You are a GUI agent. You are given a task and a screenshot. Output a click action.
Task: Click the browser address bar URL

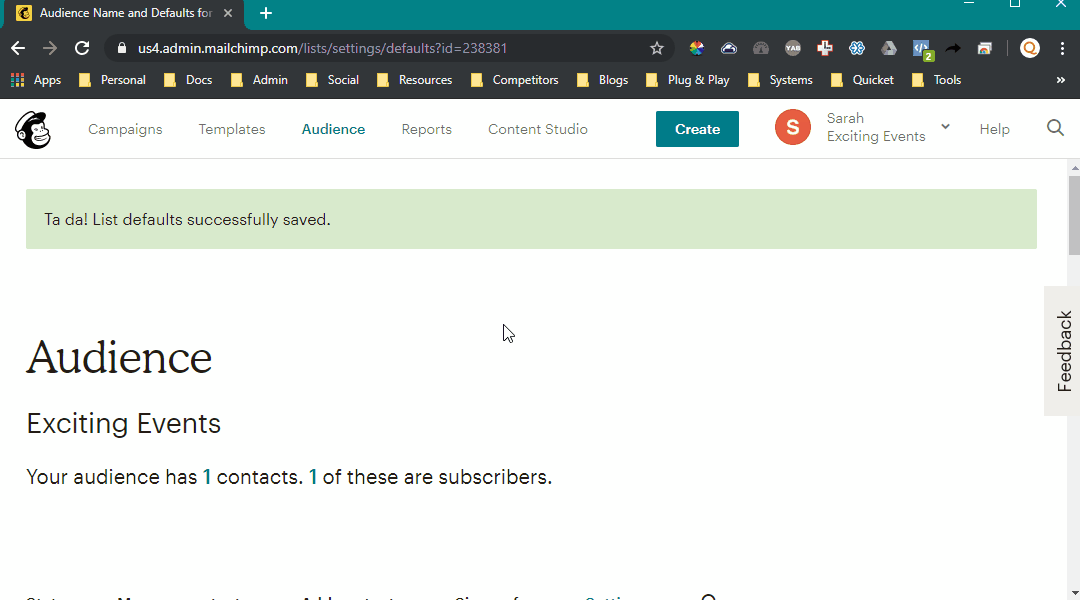[322, 48]
